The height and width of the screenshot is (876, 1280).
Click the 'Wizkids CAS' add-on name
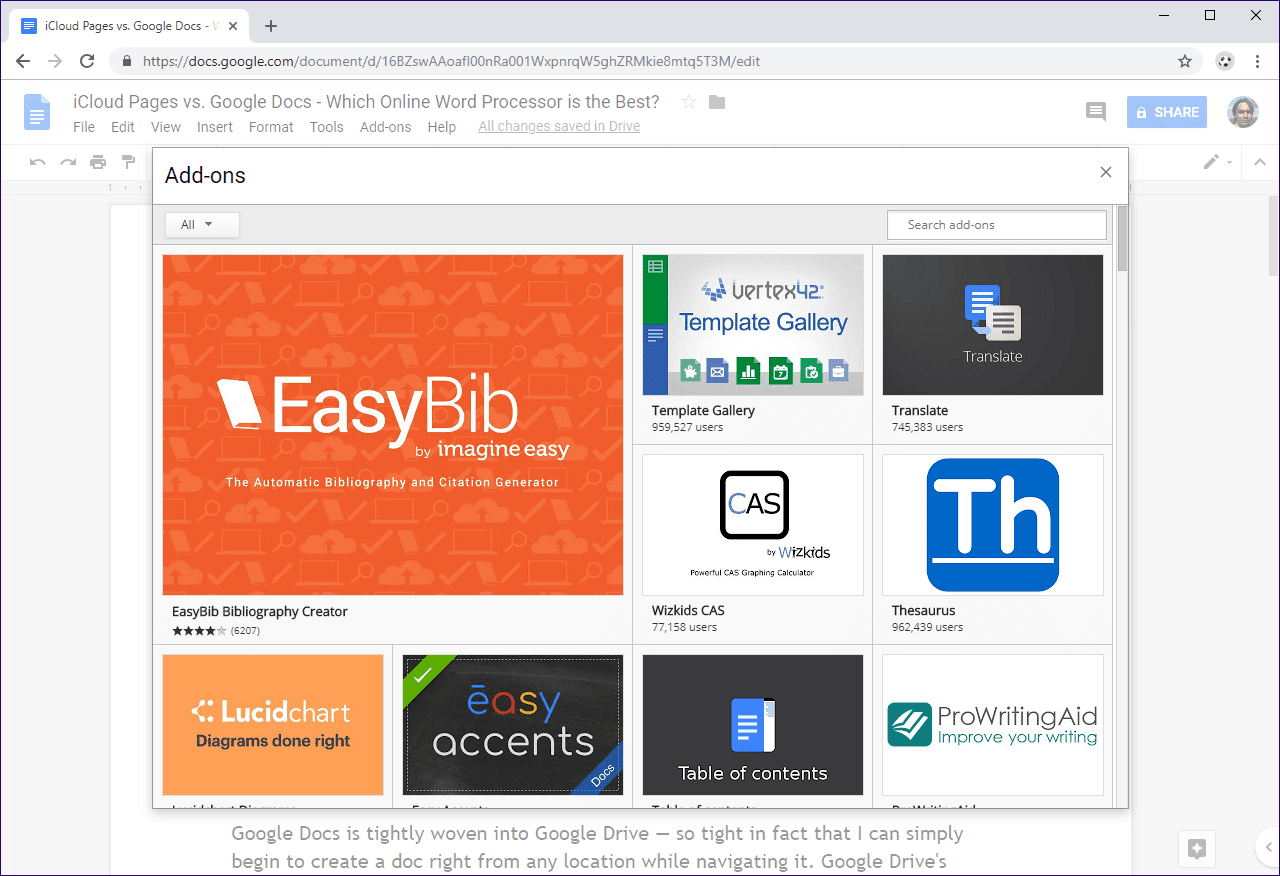point(688,610)
